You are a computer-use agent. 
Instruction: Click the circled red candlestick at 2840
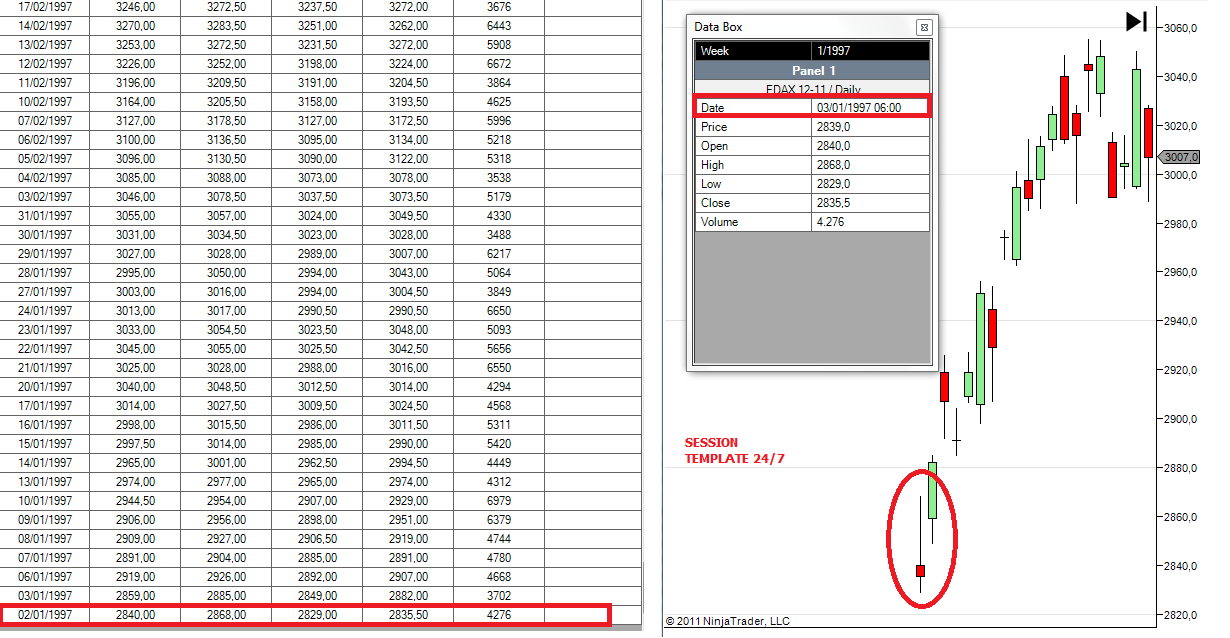(921, 570)
